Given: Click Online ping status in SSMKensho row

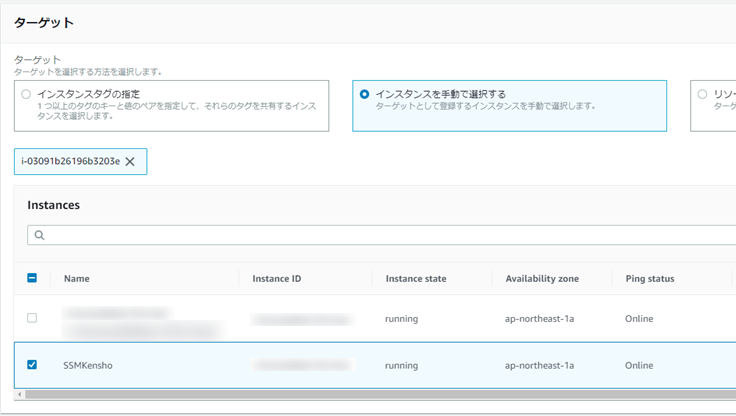Looking at the screenshot, I should pos(639,365).
